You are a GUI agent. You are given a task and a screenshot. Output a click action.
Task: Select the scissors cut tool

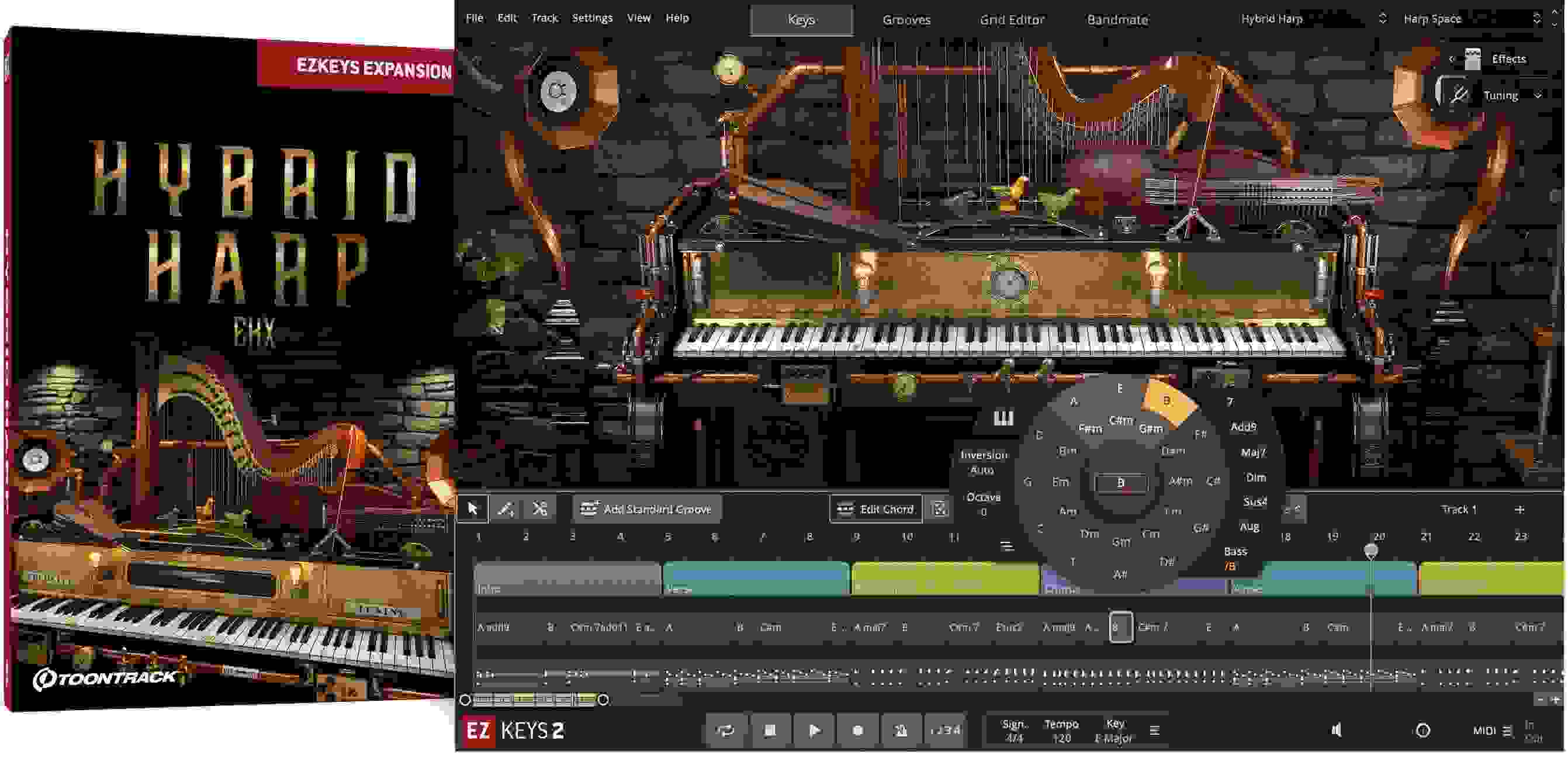pyautogui.click(x=539, y=509)
